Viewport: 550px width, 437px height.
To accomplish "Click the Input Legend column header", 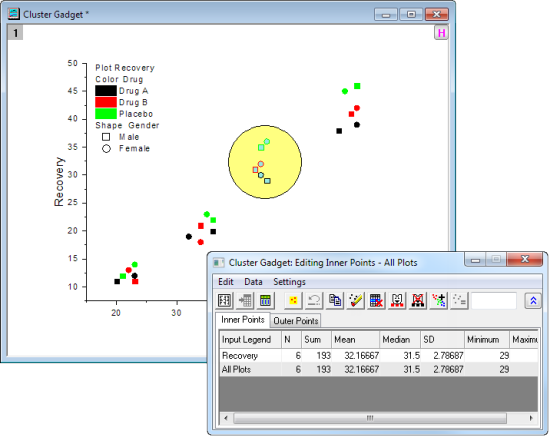I will [x=250, y=339].
